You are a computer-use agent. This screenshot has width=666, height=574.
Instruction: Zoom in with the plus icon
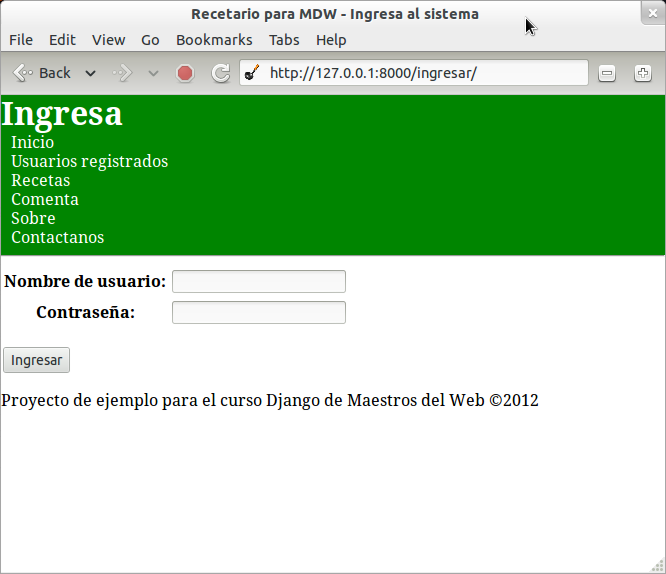pyautogui.click(x=643, y=73)
